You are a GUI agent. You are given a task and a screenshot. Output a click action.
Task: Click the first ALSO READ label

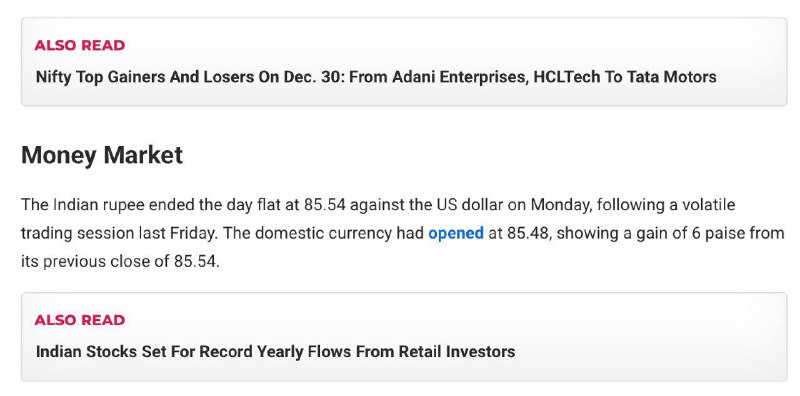[x=80, y=45]
